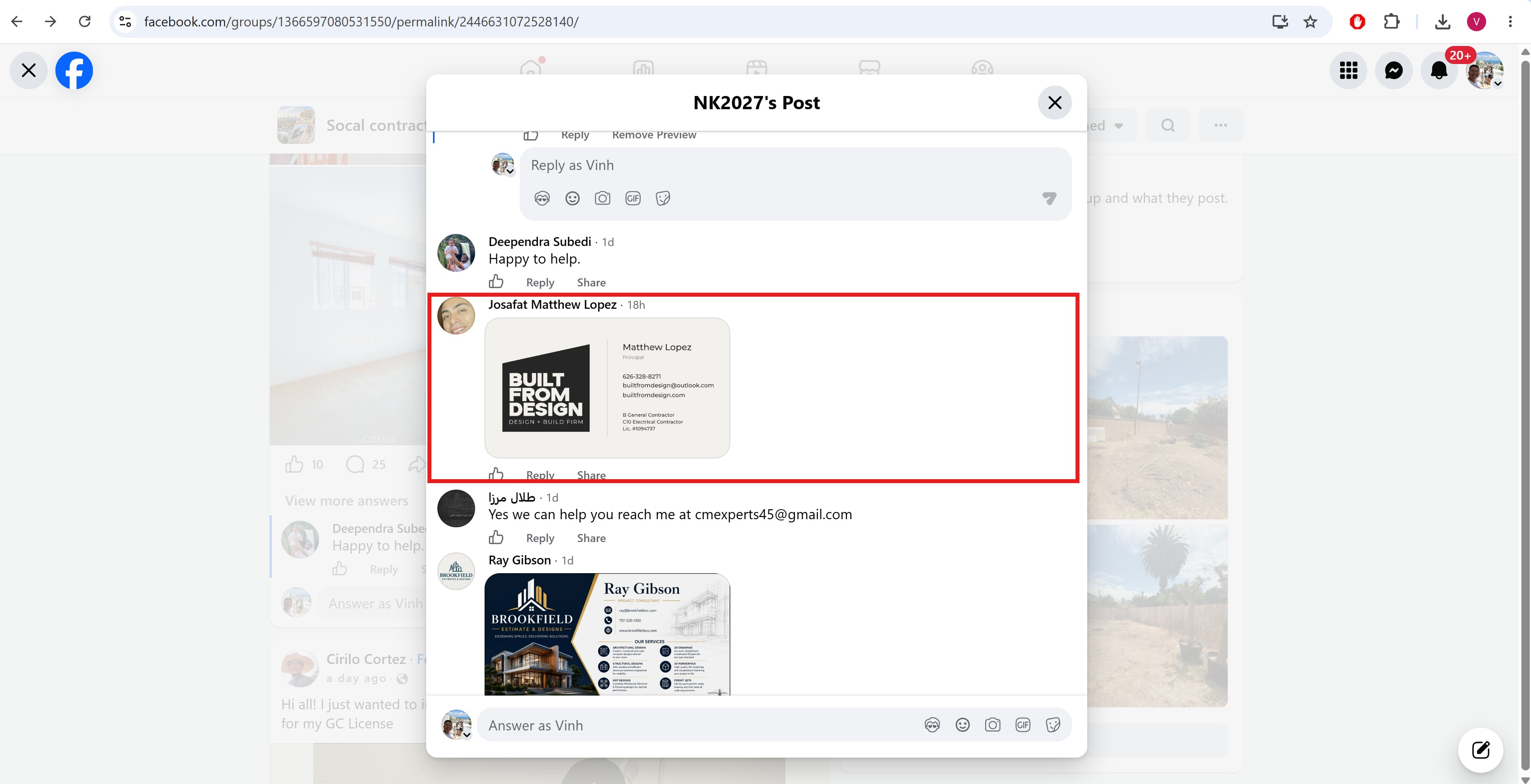
Task: Open the browser extensions puzzle menu
Action: click(x=1391, y=21)
